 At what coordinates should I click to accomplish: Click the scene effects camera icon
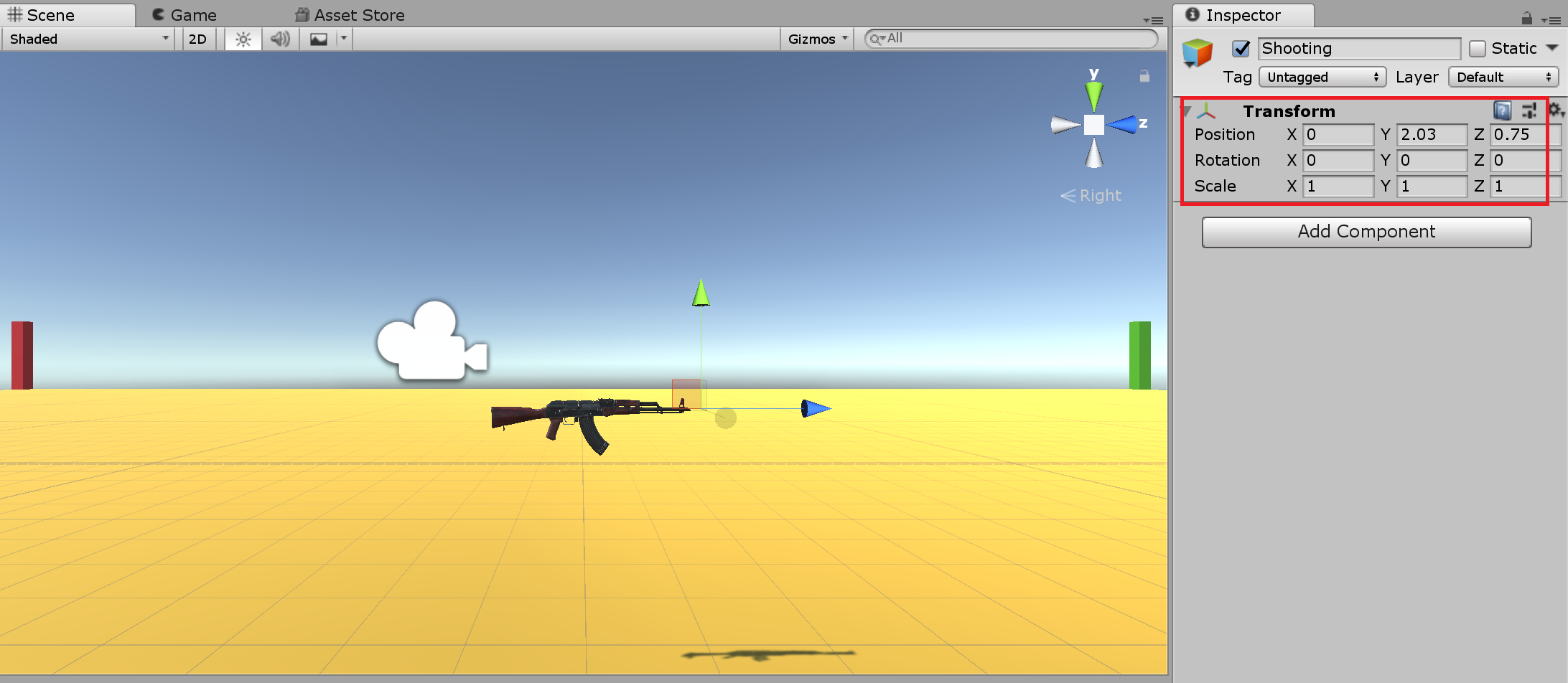point(318,39)
